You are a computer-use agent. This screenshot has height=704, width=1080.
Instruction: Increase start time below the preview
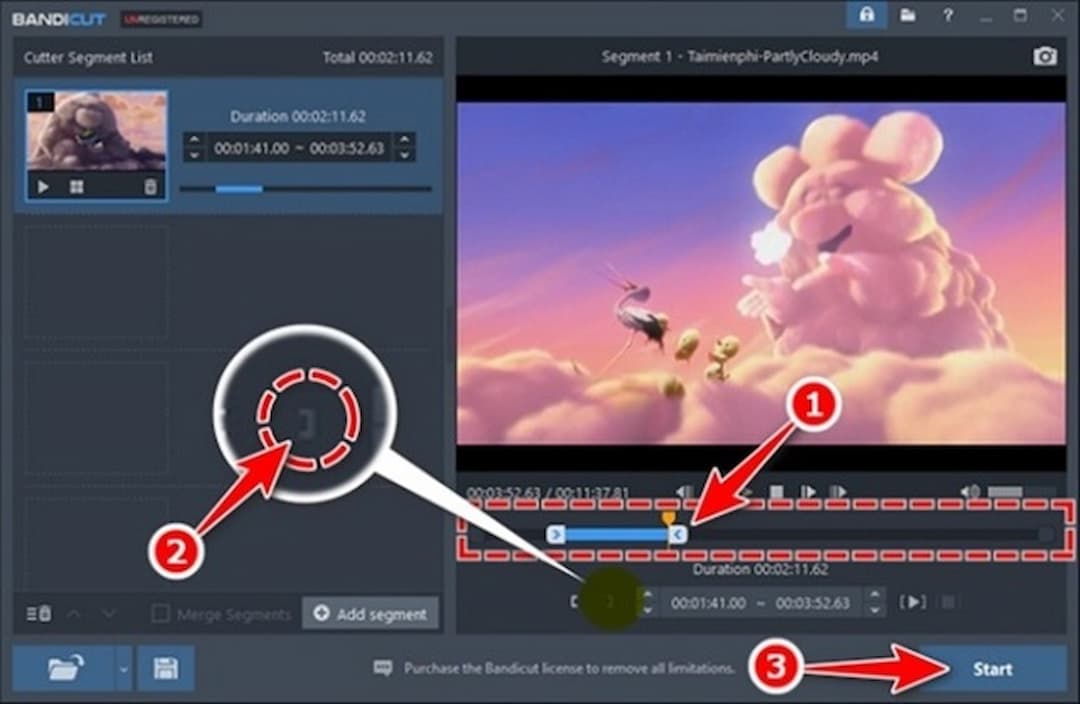point(647,594)
